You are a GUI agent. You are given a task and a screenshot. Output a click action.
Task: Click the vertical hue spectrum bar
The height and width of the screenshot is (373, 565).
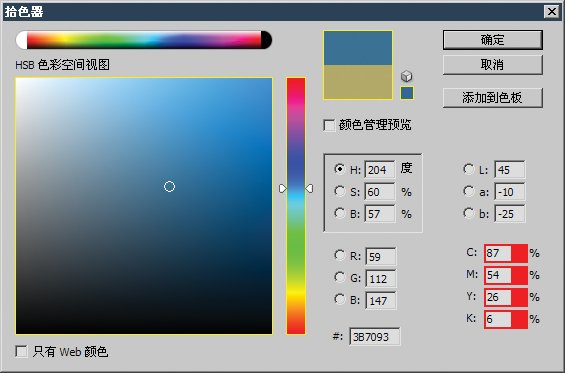[x=296, y=206]
